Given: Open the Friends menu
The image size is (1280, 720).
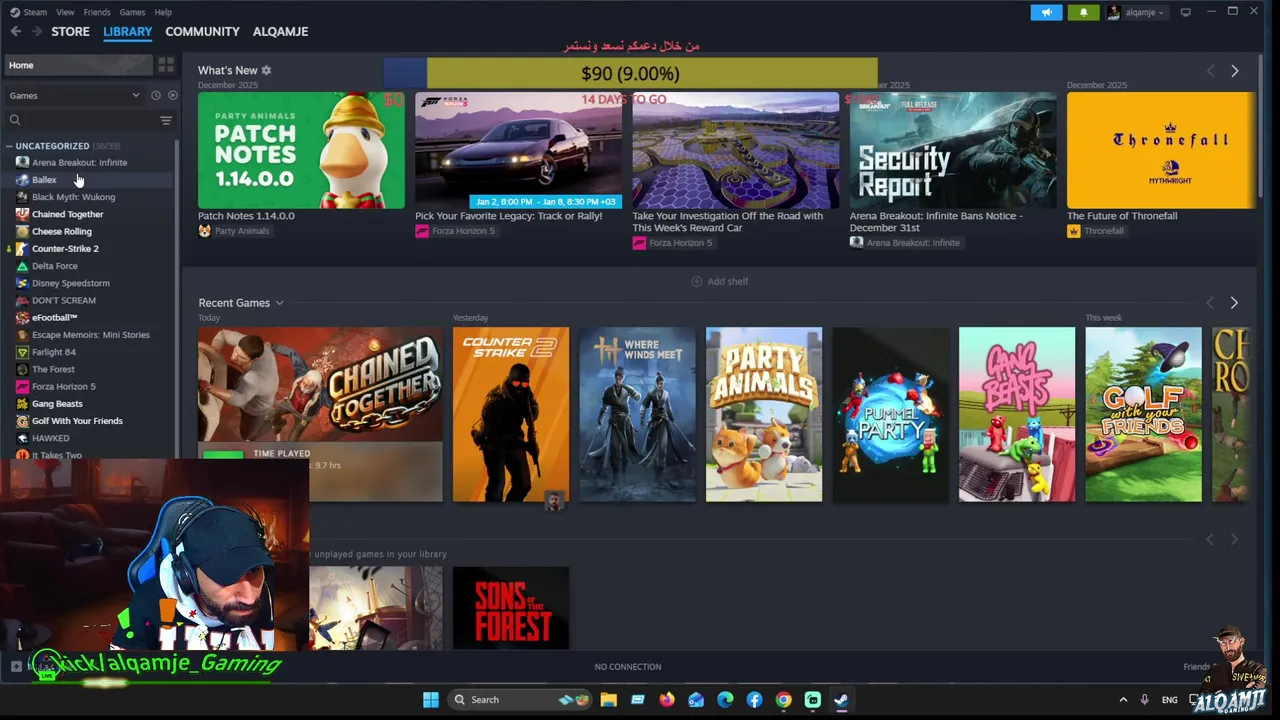Looking at the screenshot, I should point(97,12).
